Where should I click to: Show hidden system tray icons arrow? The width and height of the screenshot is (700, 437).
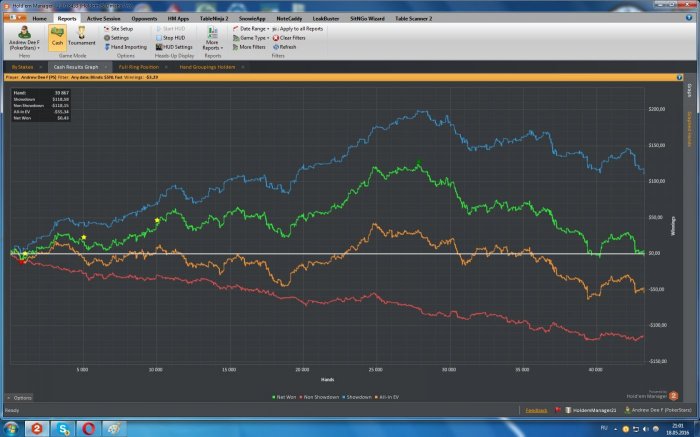click(616, 429)
